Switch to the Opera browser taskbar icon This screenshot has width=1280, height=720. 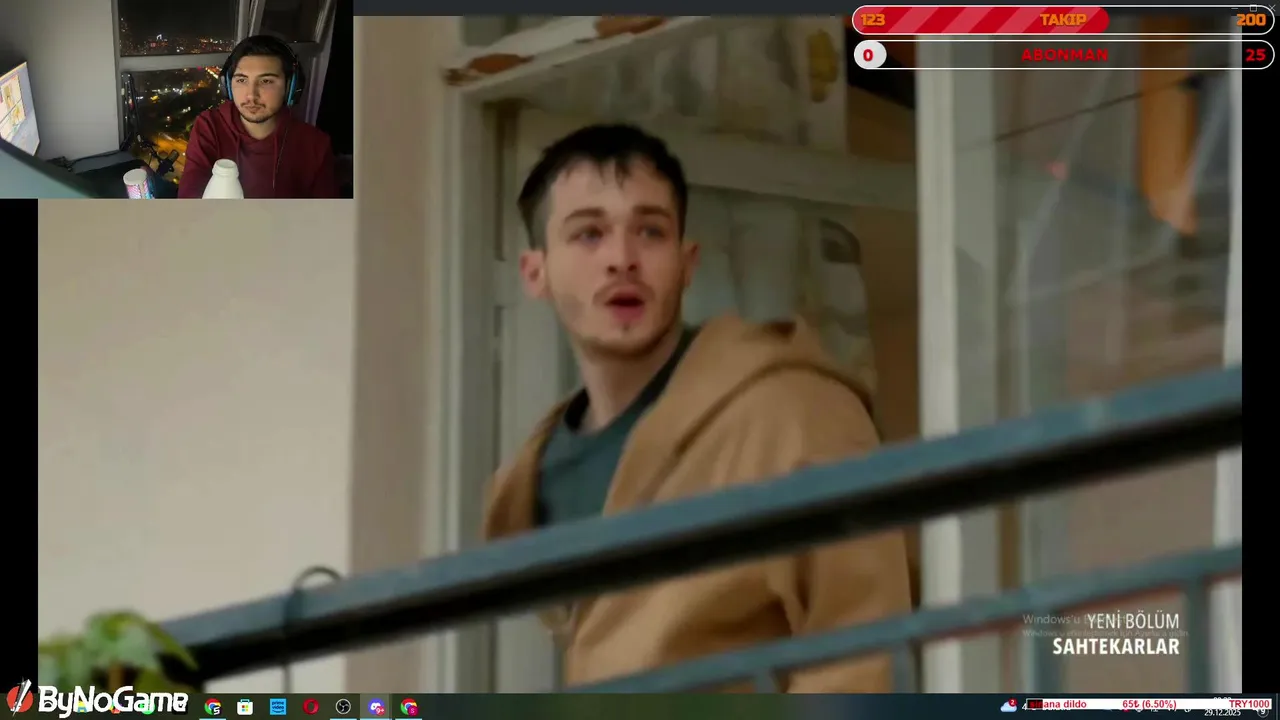pyautogui.click(x=311, y=707)
